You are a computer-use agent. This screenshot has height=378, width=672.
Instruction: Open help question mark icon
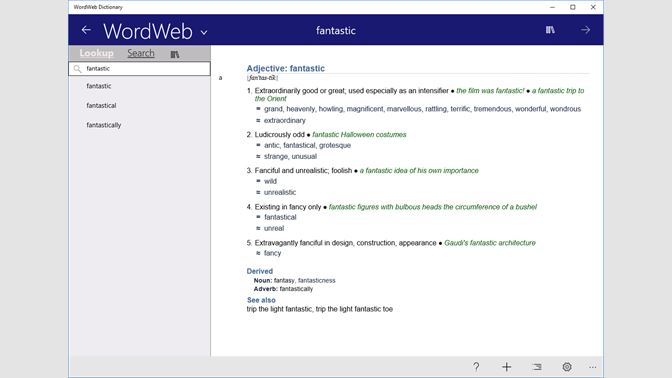pyautogui.click(x=476, y=367)
